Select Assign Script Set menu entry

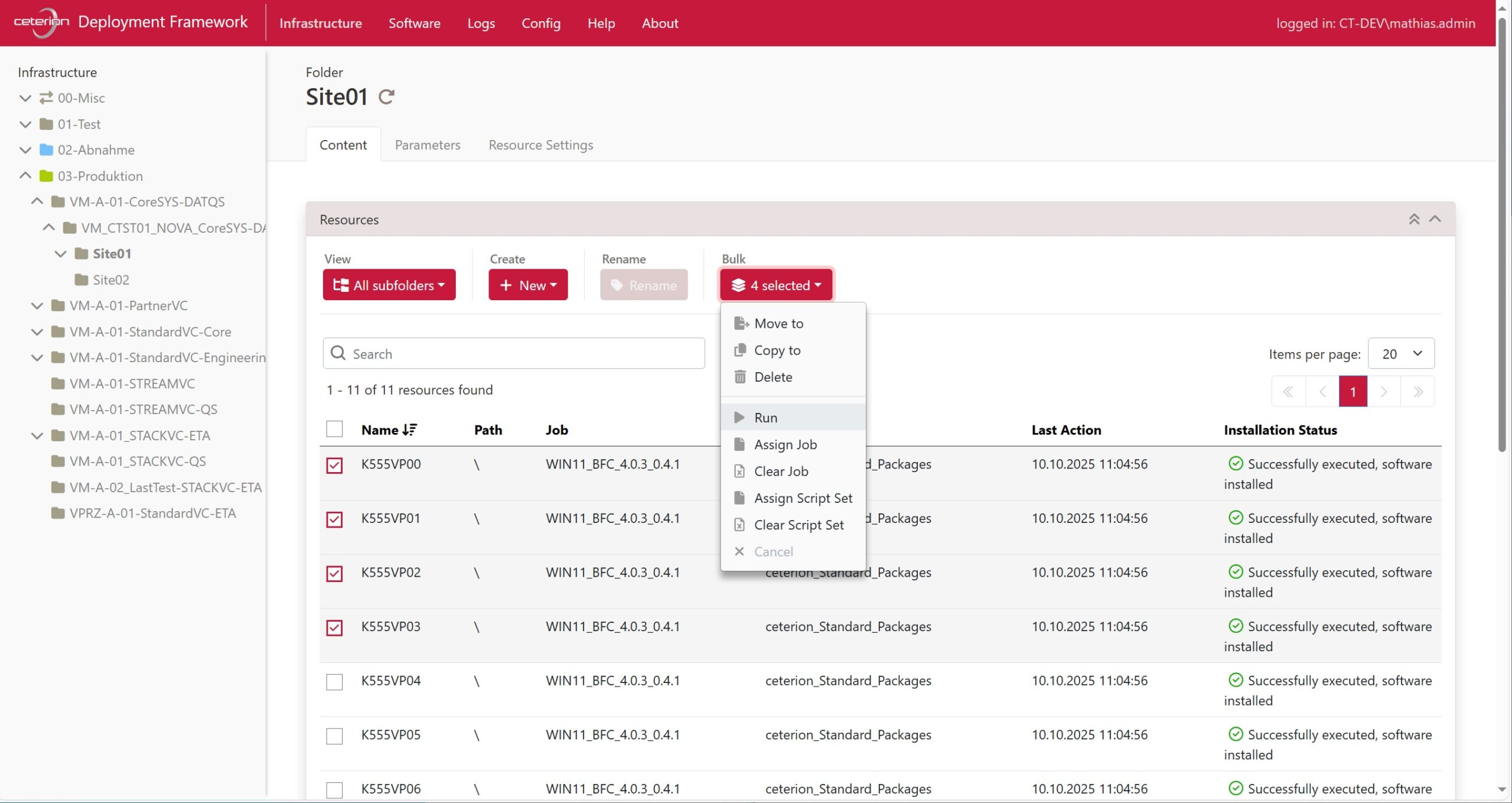tap(803, 498)
